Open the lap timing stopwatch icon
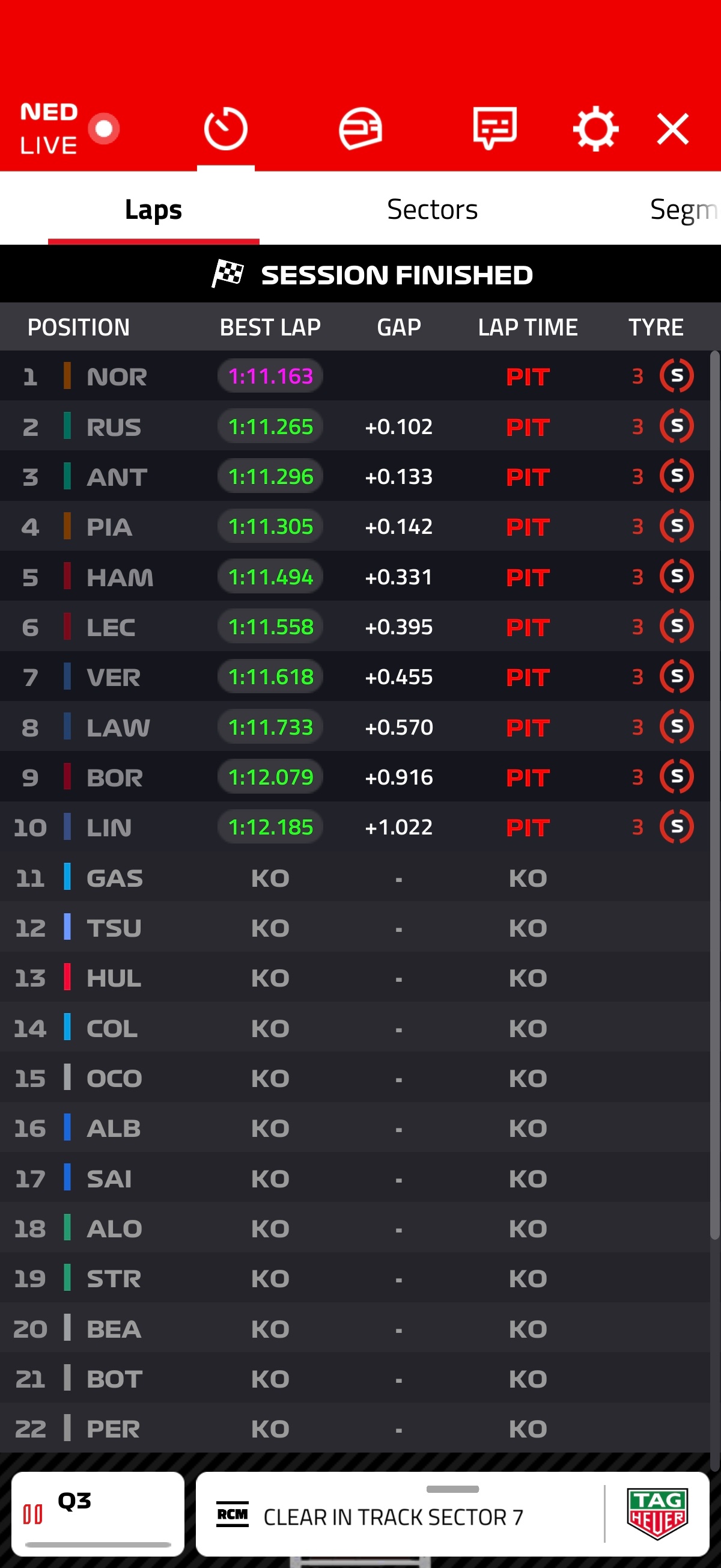721x1568 pixels. (x=226, y=129)
